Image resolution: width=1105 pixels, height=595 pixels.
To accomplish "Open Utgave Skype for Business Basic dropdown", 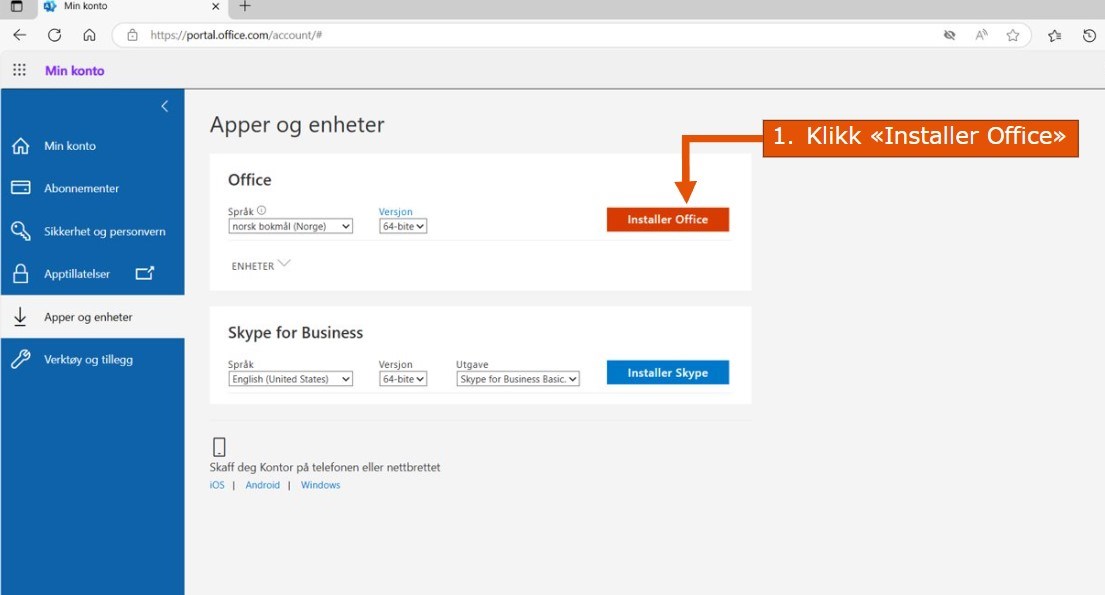I will coord(518,379).
